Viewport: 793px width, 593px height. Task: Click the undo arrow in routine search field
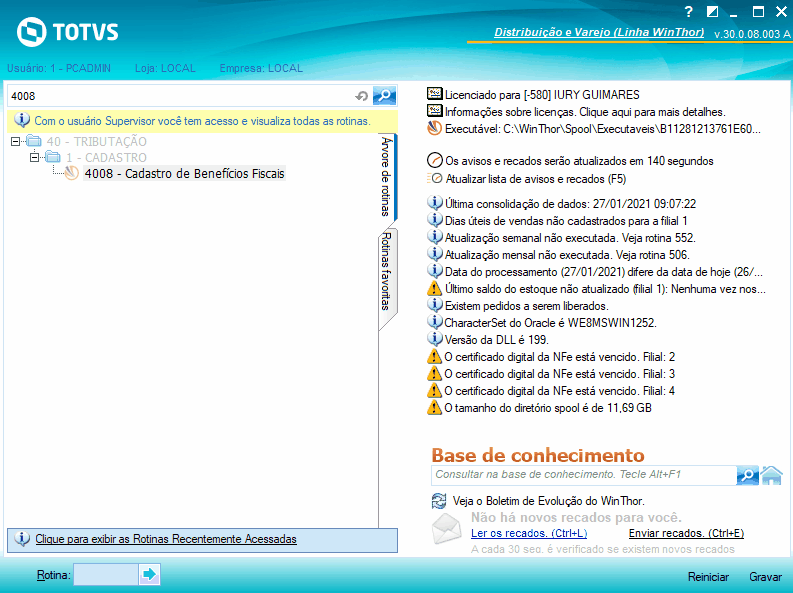tap(361, 96)
